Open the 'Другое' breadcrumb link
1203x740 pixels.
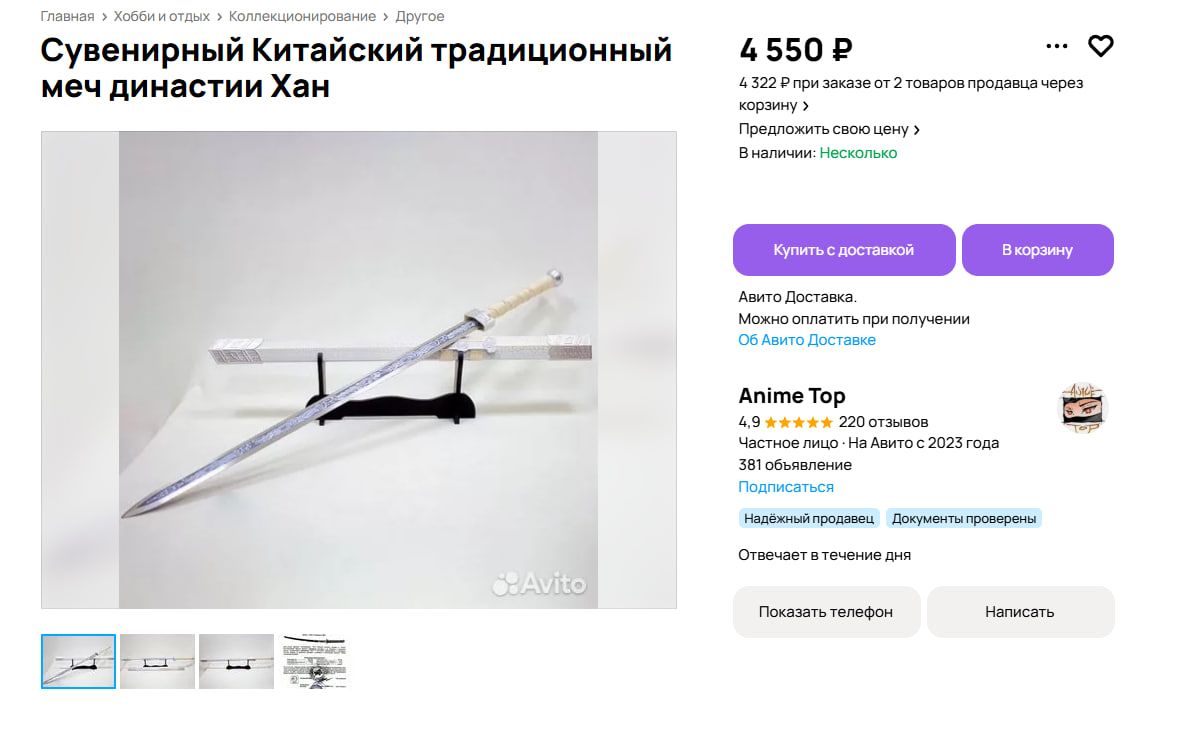click(420, 16)
